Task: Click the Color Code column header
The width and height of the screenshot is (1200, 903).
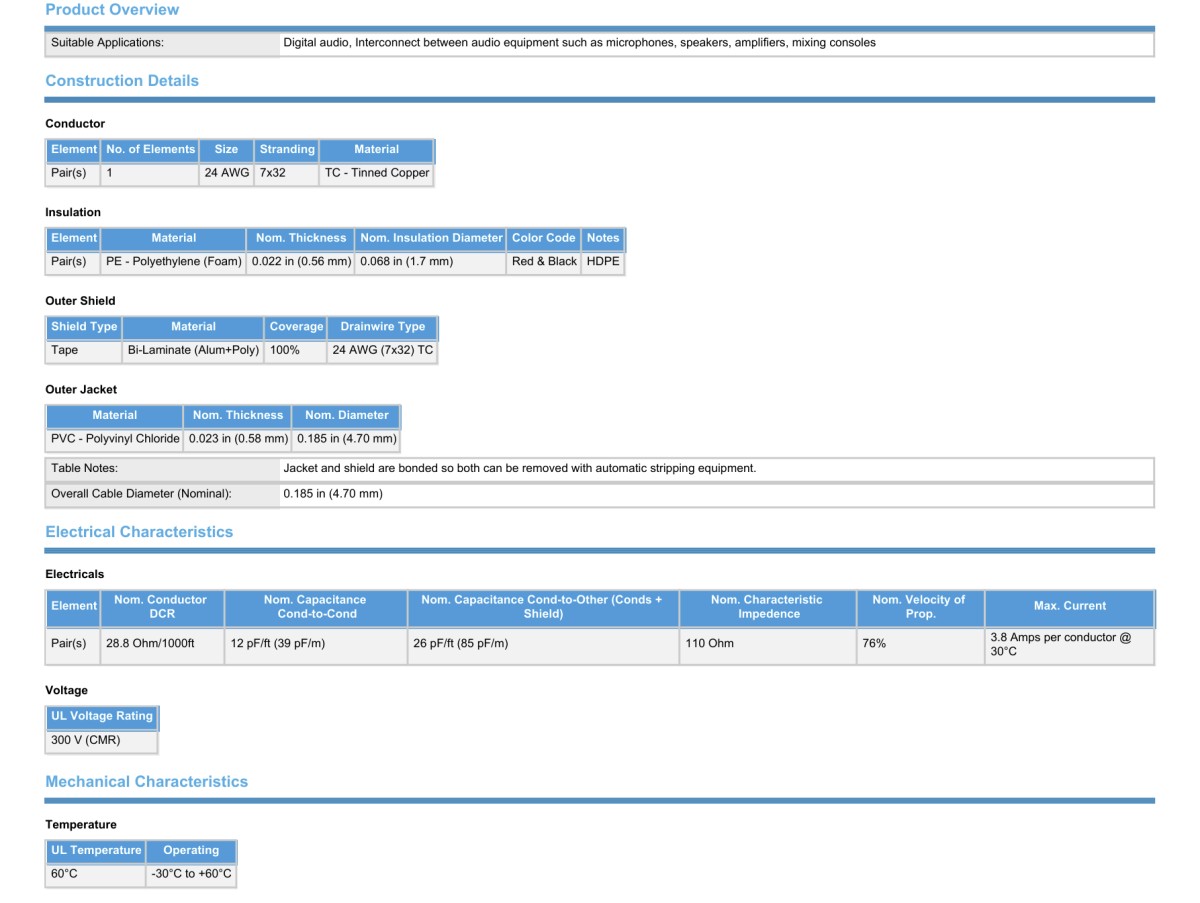Action: (x=543, y=238)
